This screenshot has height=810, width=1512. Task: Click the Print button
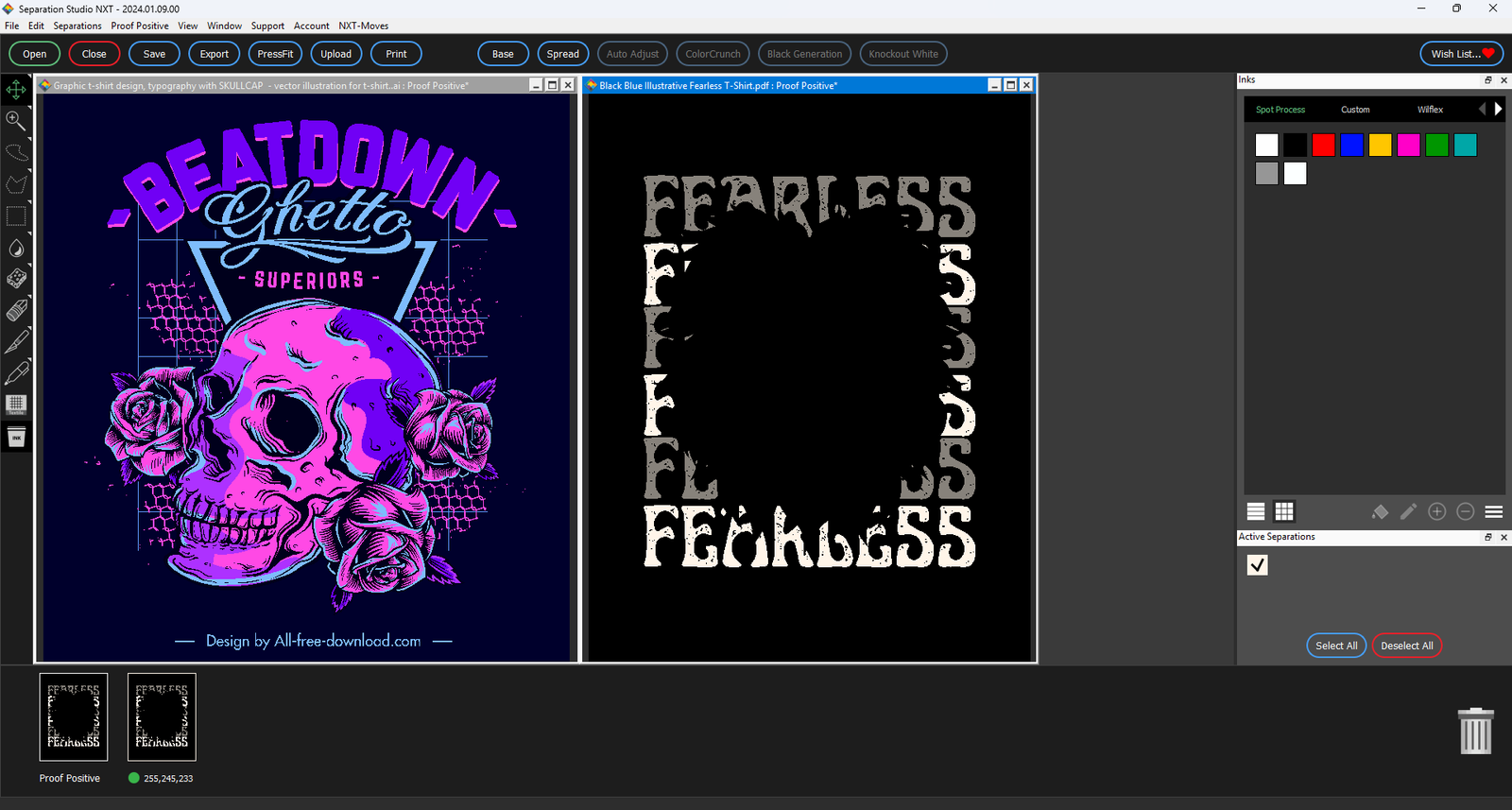coord(396,54)
